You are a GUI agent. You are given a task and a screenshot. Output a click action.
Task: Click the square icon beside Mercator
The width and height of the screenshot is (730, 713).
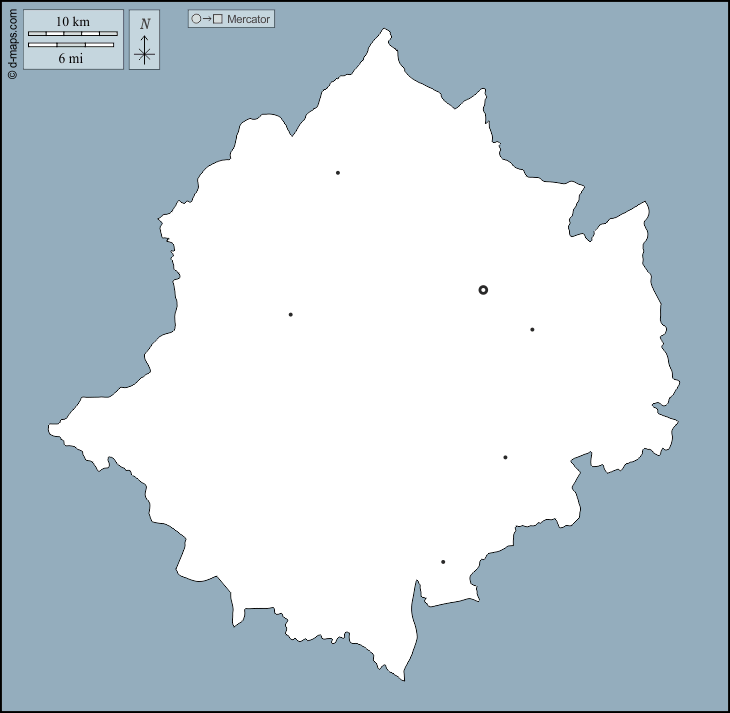click(x=218, y=19)
